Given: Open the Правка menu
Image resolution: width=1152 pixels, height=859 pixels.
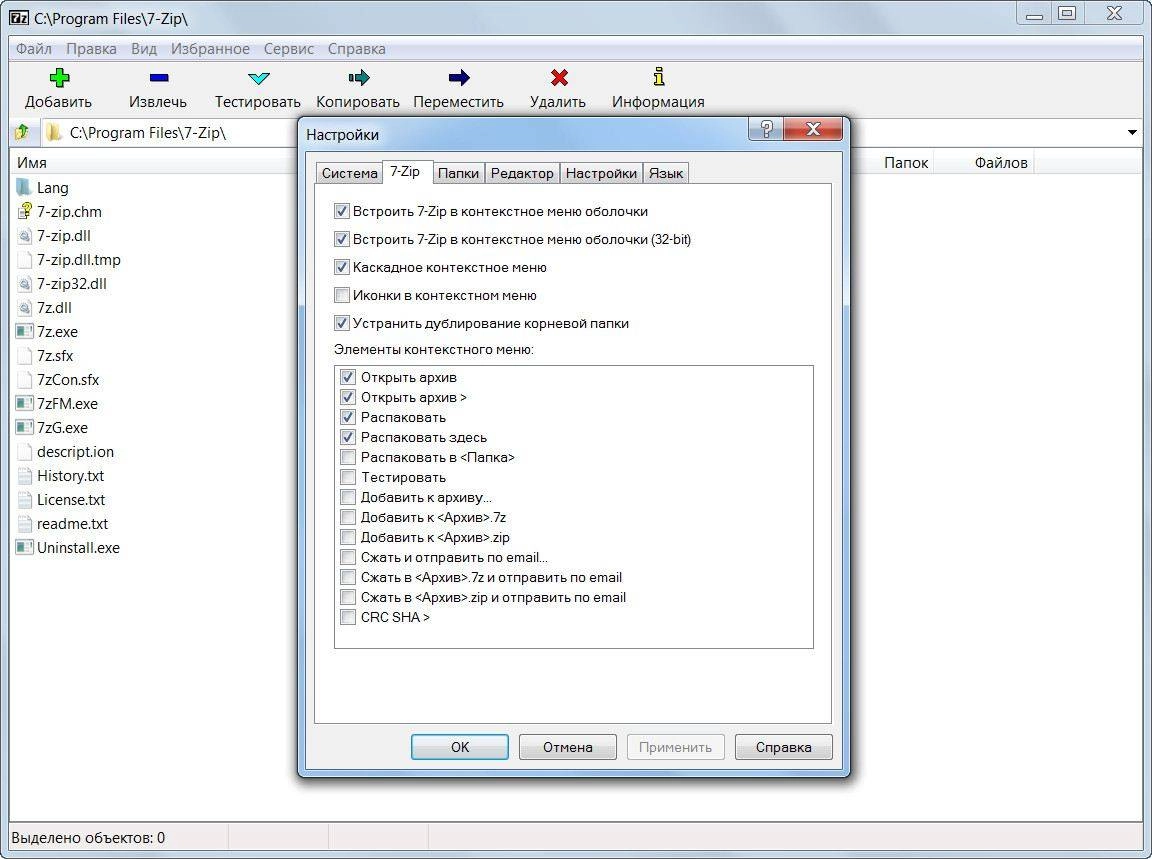Looking at the screenshot, I should tap(91, 48).
